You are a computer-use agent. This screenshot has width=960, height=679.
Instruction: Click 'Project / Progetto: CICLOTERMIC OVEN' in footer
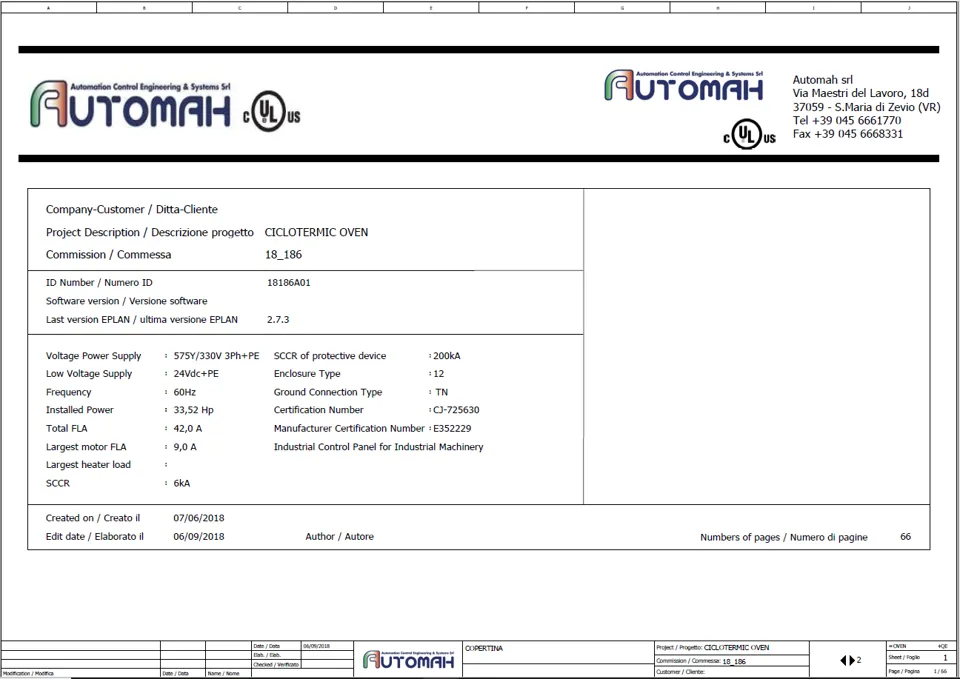point(713,647)
